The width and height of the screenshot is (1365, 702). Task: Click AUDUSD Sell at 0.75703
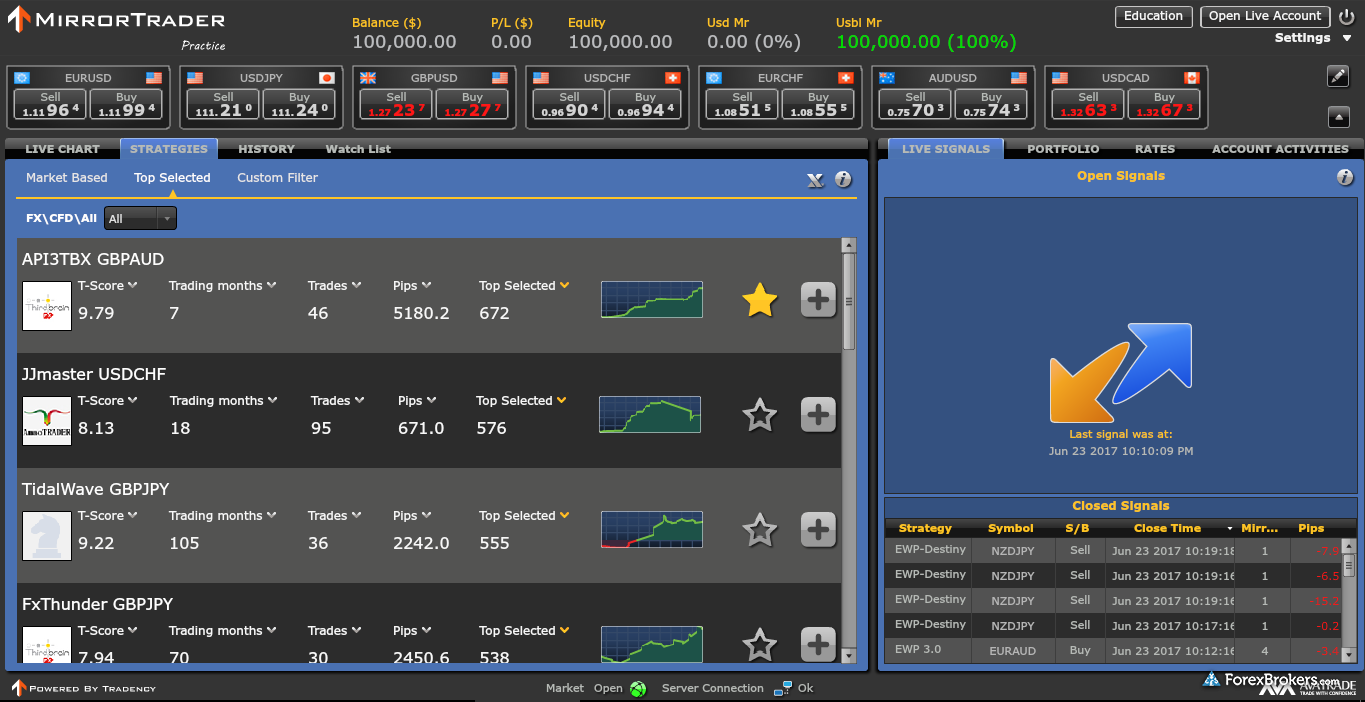coord(915,104)
